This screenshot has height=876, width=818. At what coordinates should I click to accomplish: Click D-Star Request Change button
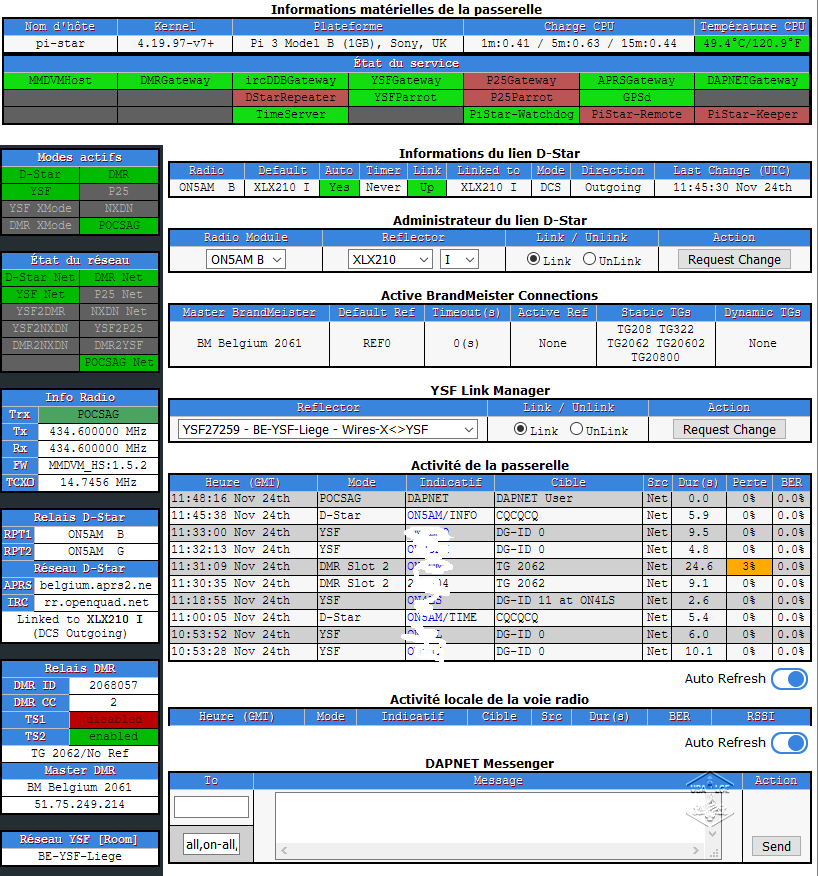coord(734,260)
